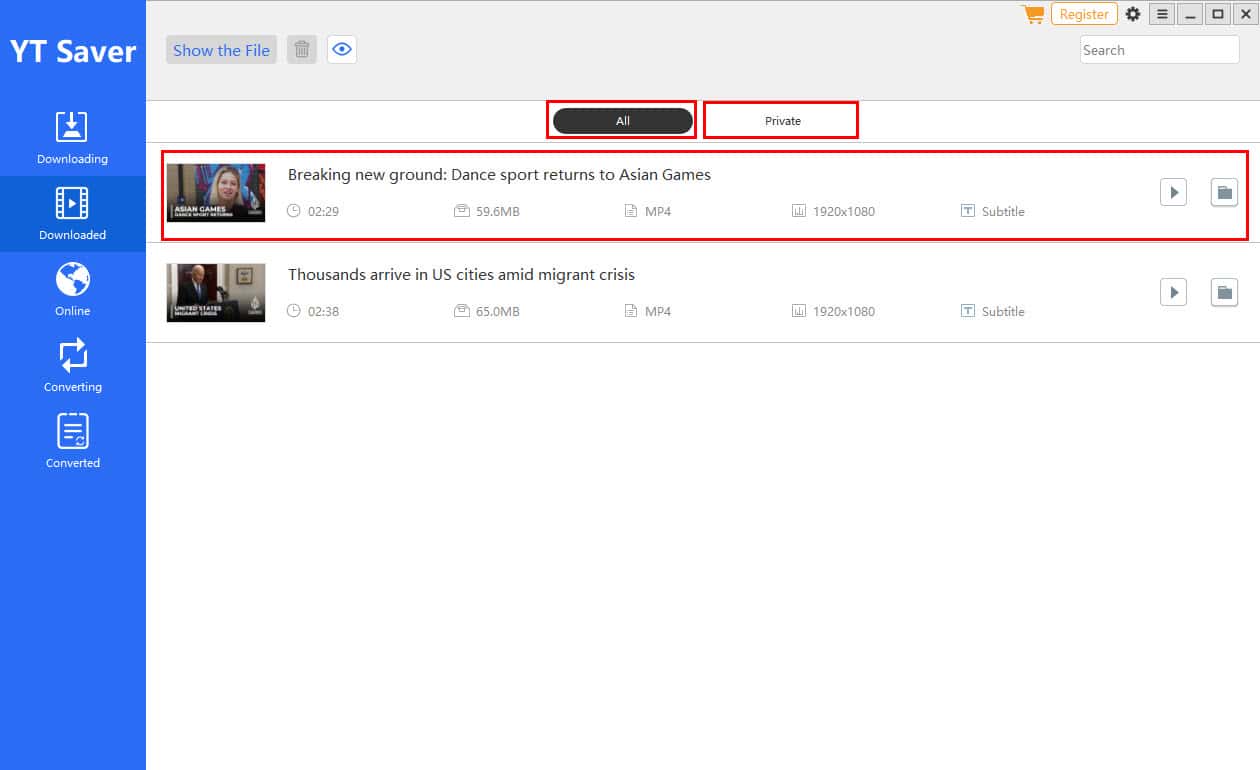The image size is (1260, 770).
Task: Minimize the YT Saver window
Action: (x=1190, y=14)
